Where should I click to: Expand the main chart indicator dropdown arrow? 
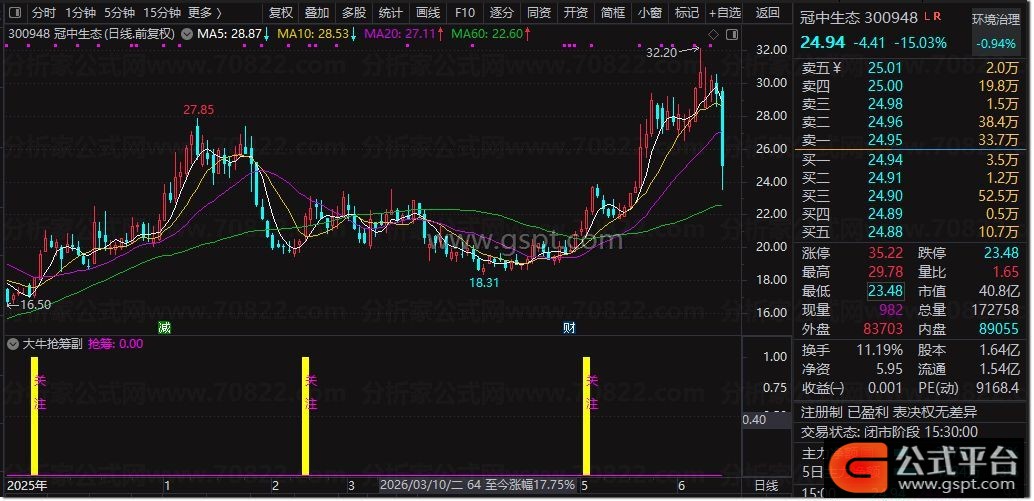click(186, 33)
